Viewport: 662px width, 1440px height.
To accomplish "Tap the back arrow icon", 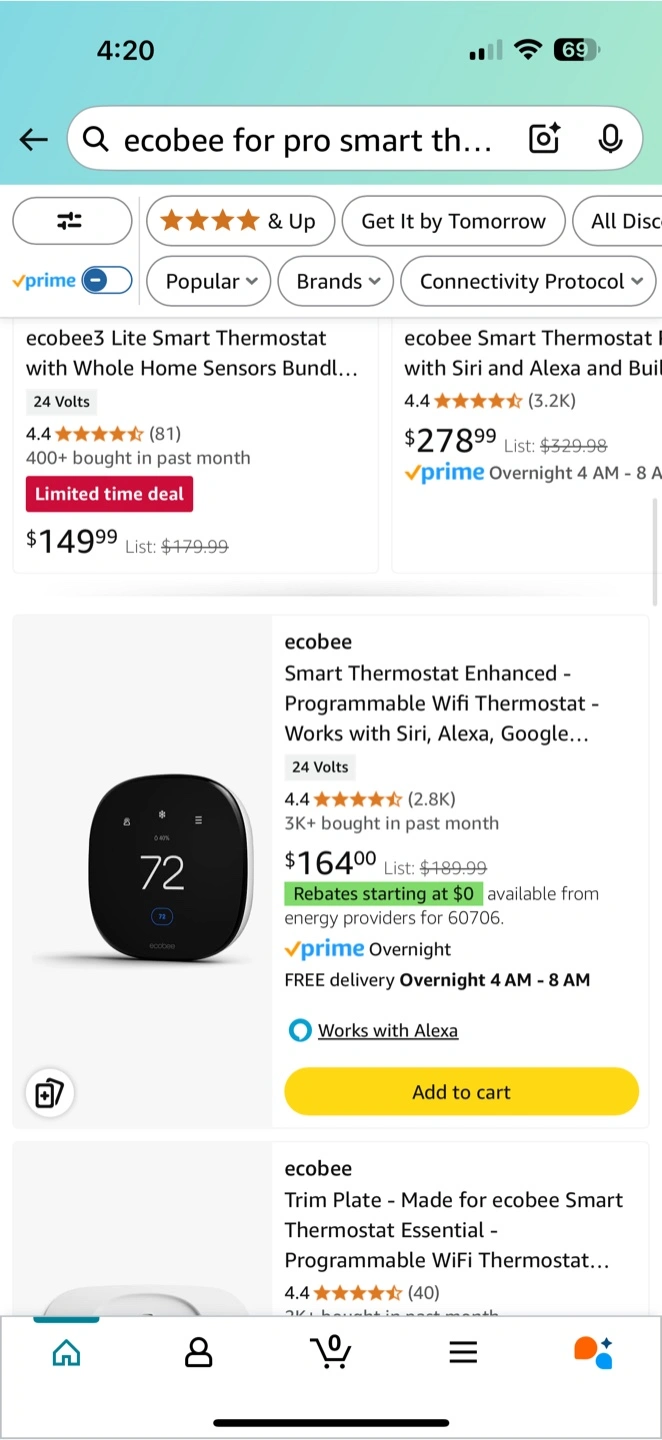I will coord(34,140).
